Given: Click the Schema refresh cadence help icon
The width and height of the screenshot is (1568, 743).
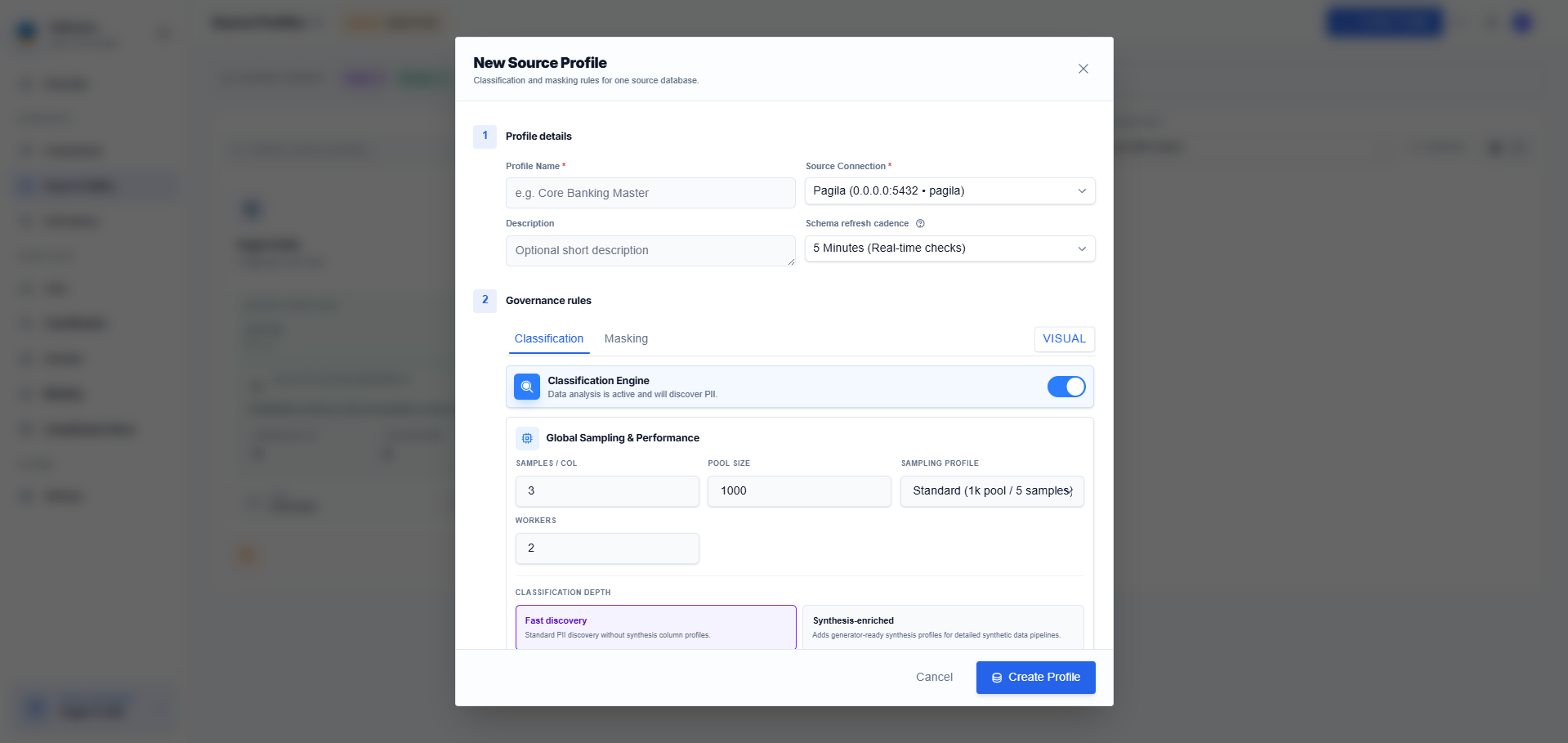Looking at the screenshot, I should coord(920,223).
